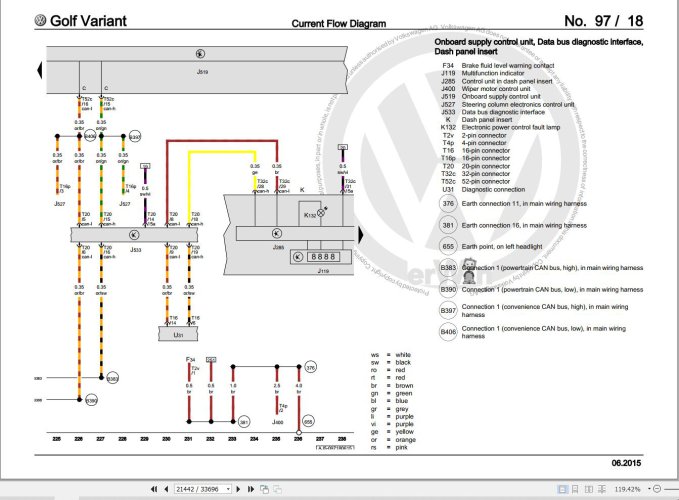The height and width of the screenshot is (500, 679).
Task: Click the B397 circle in legend
Action: 448,310
